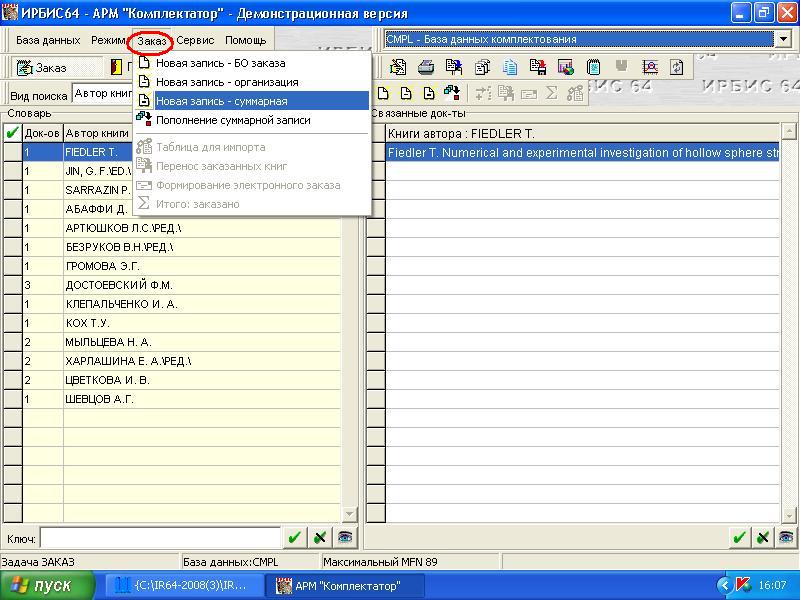Viewport: 800px width, 600px height.
Task: Click the printer icon in the toolbar
Action: pyautogui.click(x=425, y=68)
